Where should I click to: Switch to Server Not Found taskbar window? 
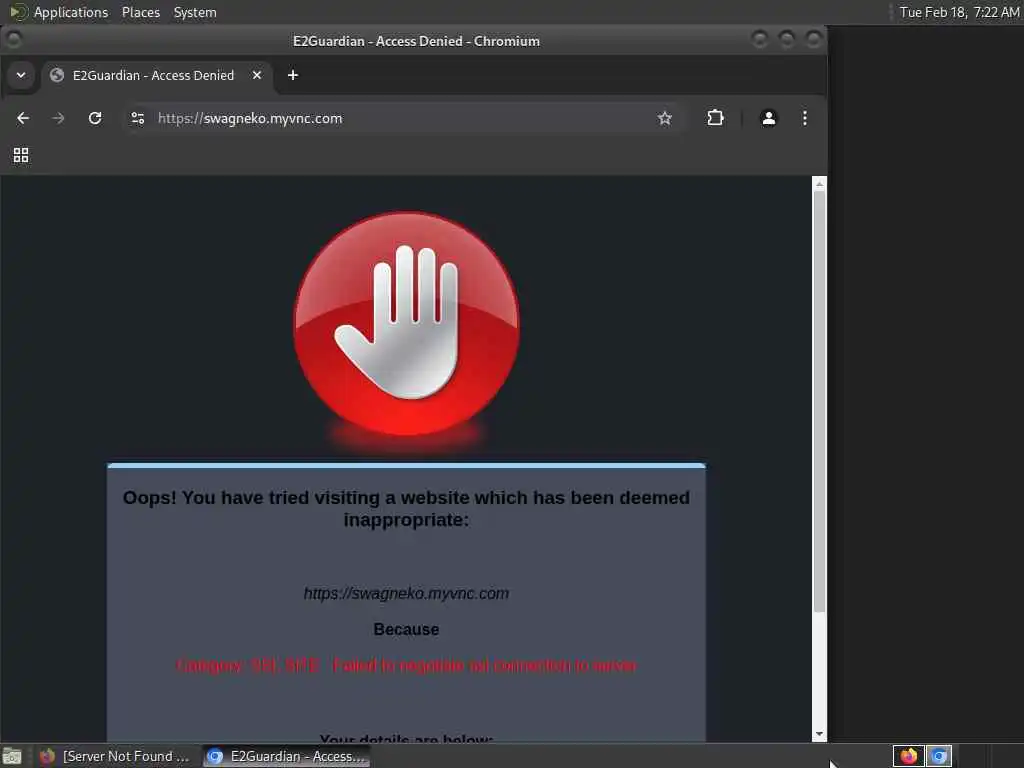[114, 756]
